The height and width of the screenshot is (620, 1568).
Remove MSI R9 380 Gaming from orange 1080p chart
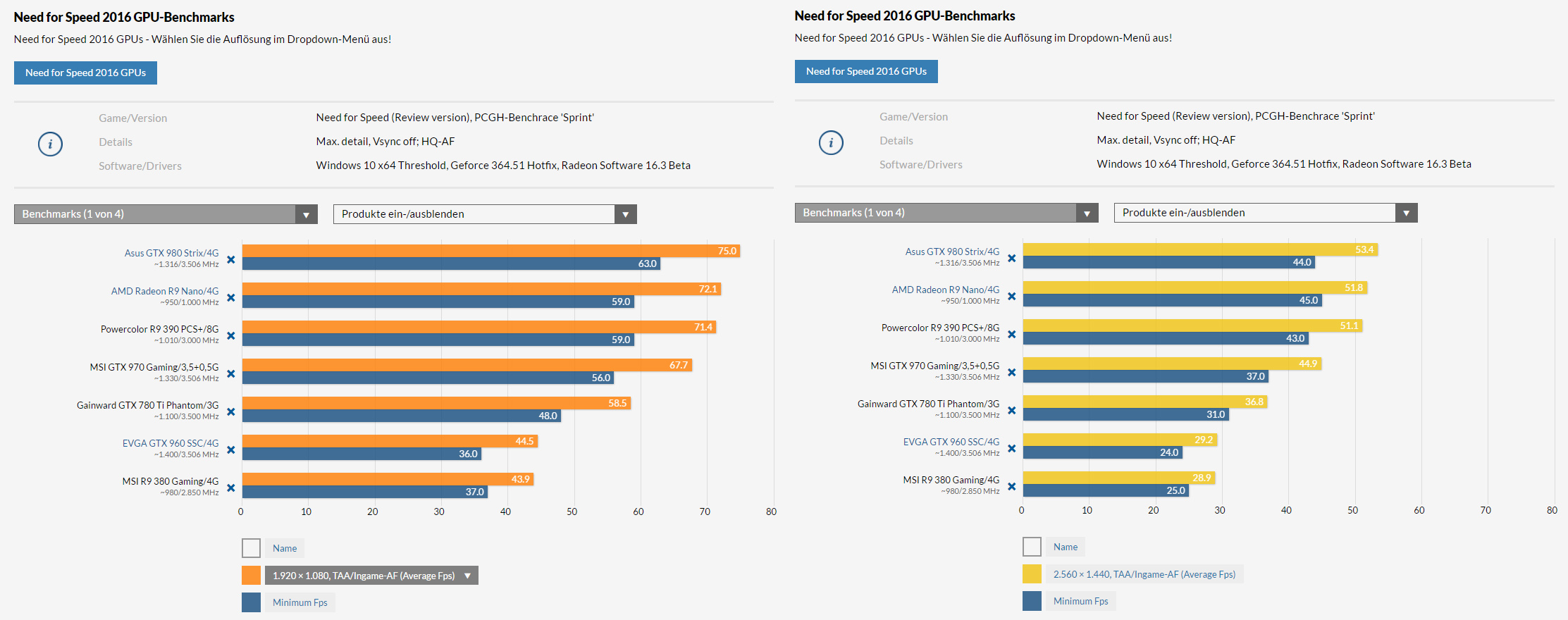point(230,488)
